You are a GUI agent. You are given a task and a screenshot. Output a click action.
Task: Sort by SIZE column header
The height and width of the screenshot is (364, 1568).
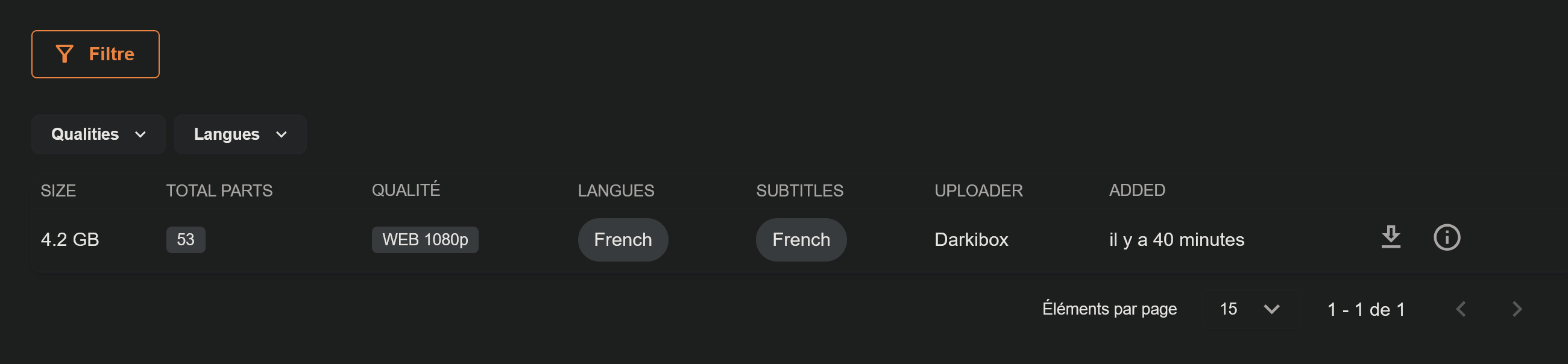point(58,190)
